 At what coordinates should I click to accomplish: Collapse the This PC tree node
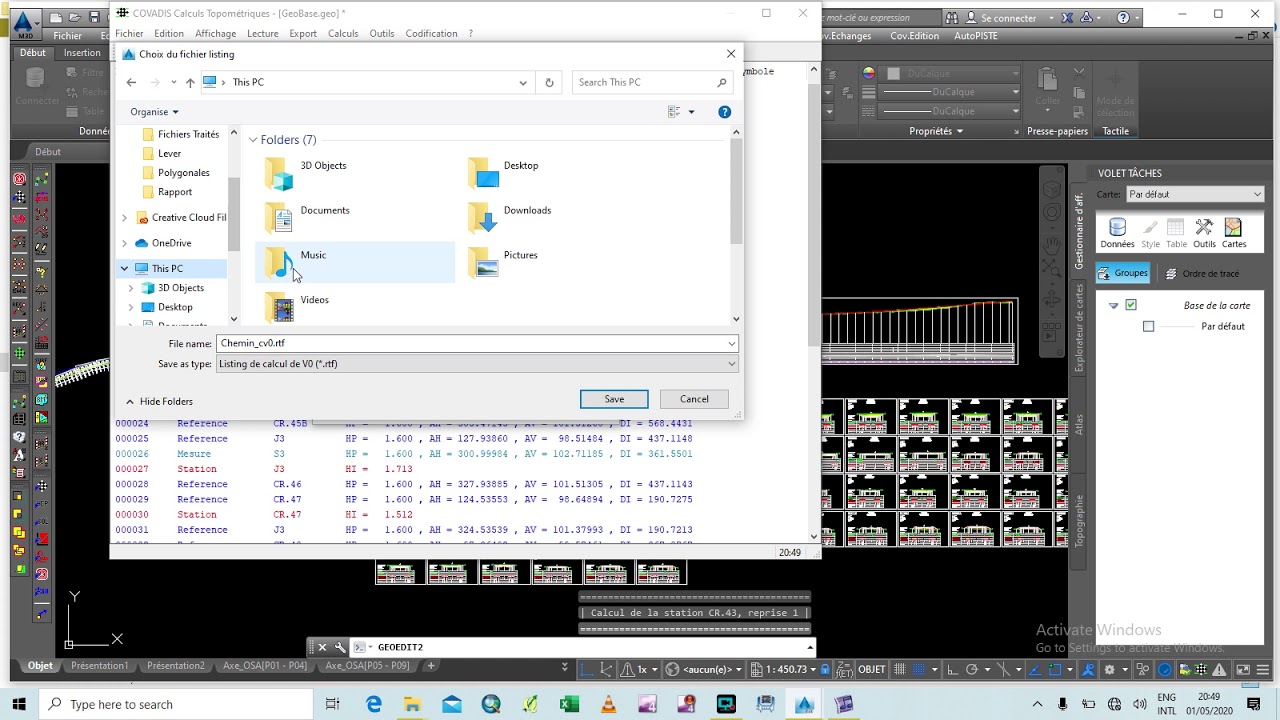(x=124, y=268)
